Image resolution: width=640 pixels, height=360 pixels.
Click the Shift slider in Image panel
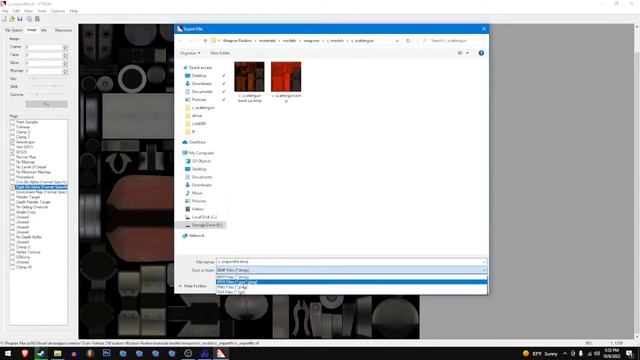47,87
